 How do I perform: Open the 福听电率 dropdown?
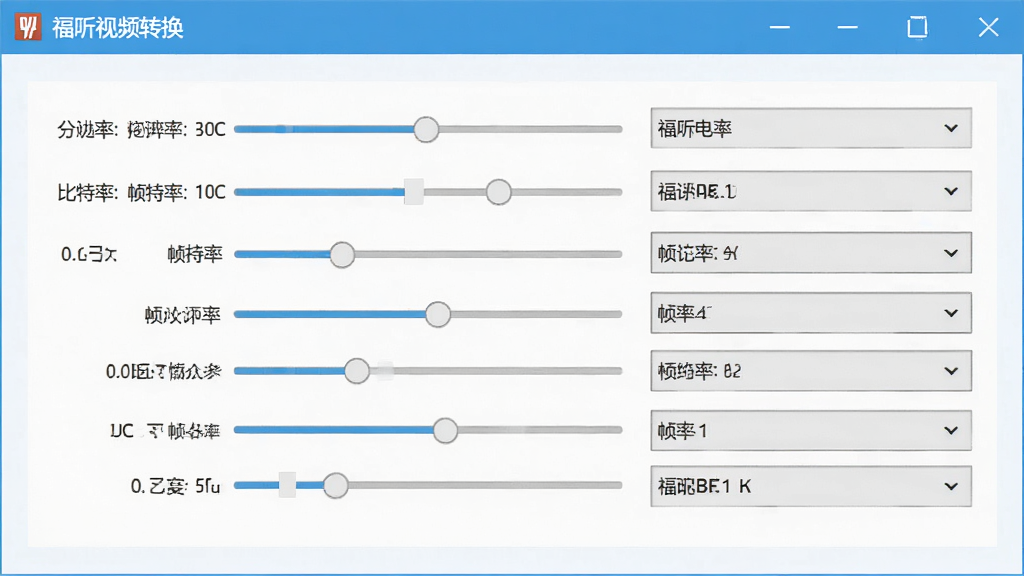tap(810, 128)
